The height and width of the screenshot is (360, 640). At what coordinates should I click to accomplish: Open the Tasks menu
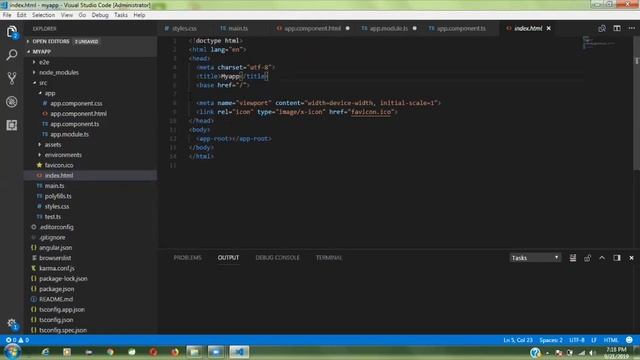(x=121, y=15)
